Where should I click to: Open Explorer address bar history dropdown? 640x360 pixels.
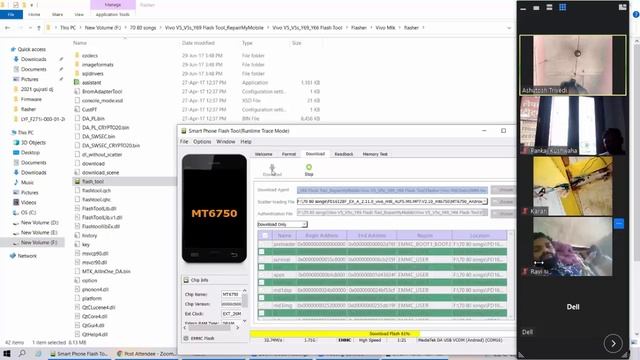pos(509,28)
